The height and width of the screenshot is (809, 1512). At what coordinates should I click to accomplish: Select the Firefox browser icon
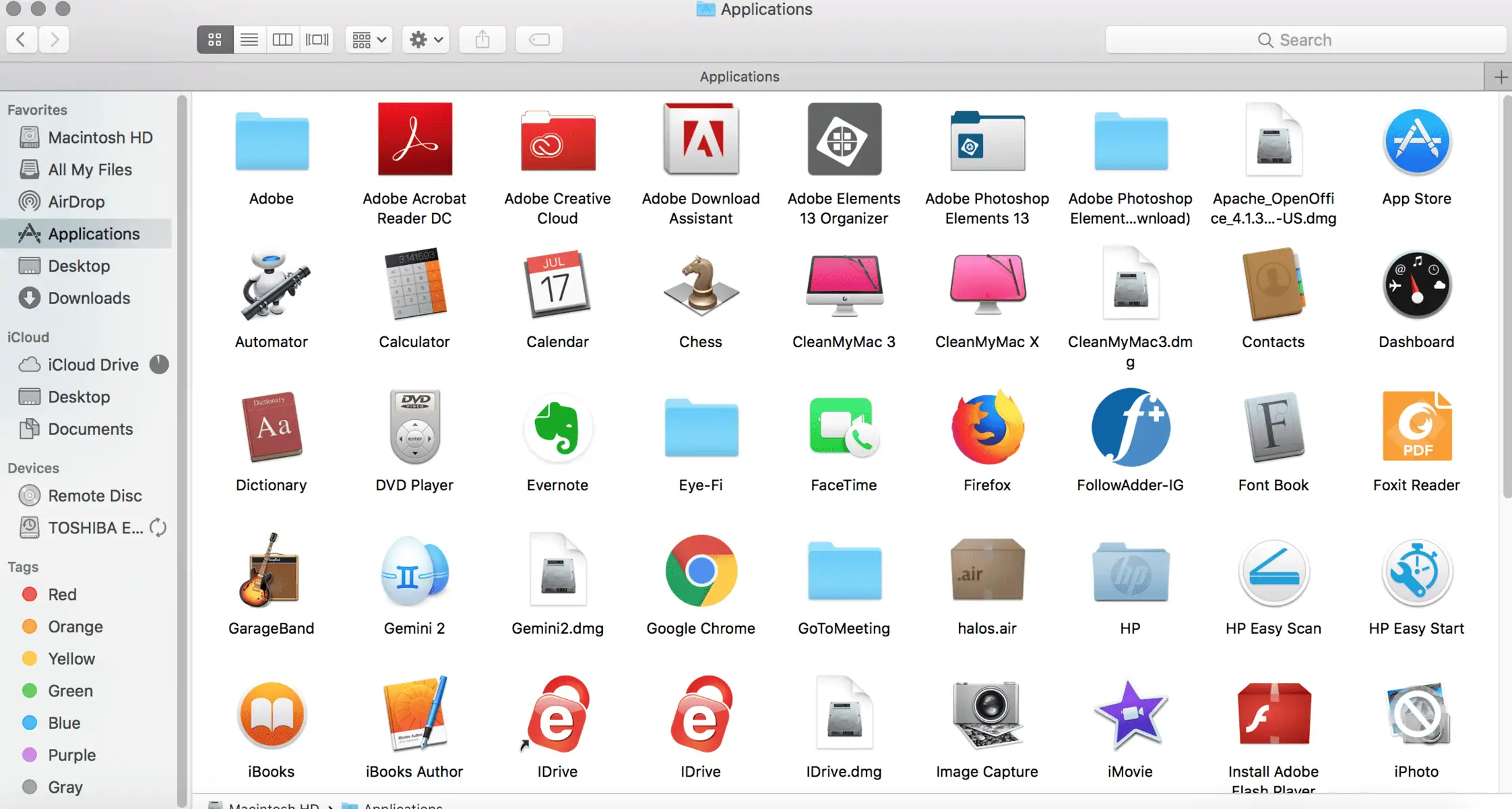pyautogui.click(x=988, y=427)
